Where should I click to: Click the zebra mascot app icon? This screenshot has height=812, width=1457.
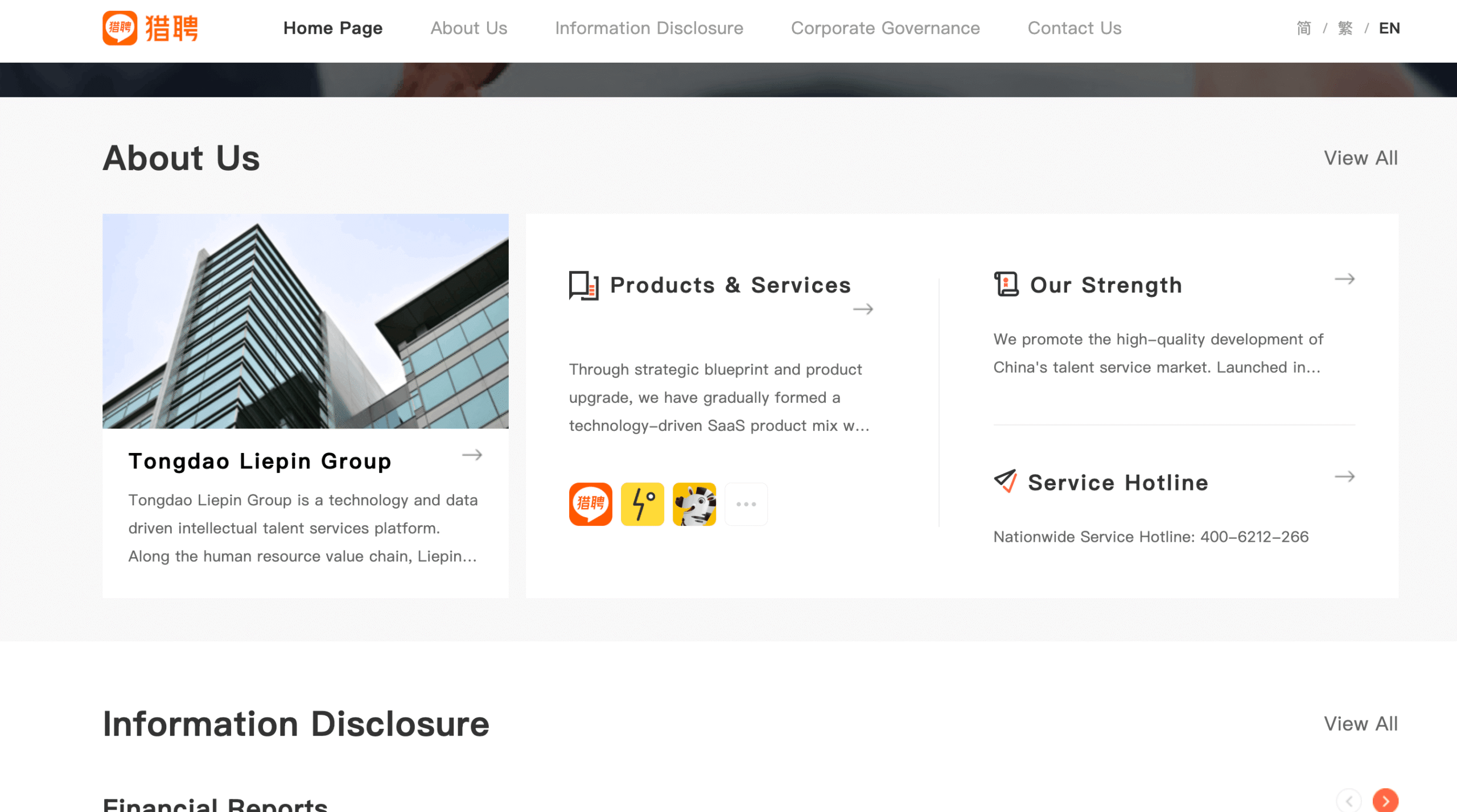(694, 504)
